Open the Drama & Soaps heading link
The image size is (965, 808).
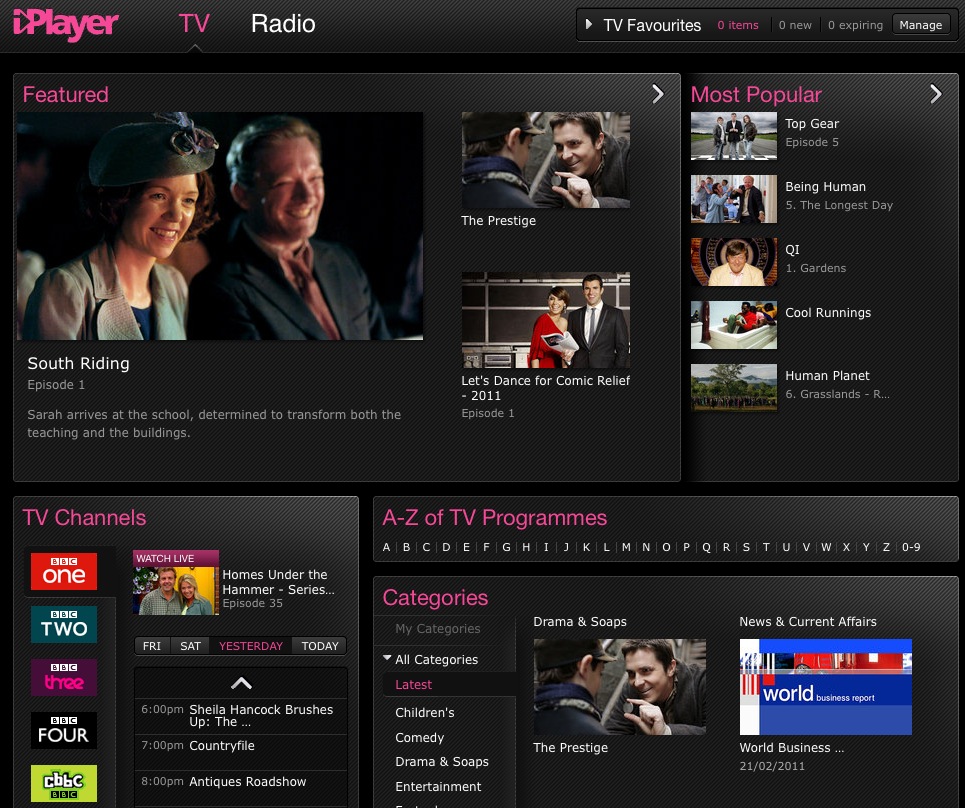580,622
